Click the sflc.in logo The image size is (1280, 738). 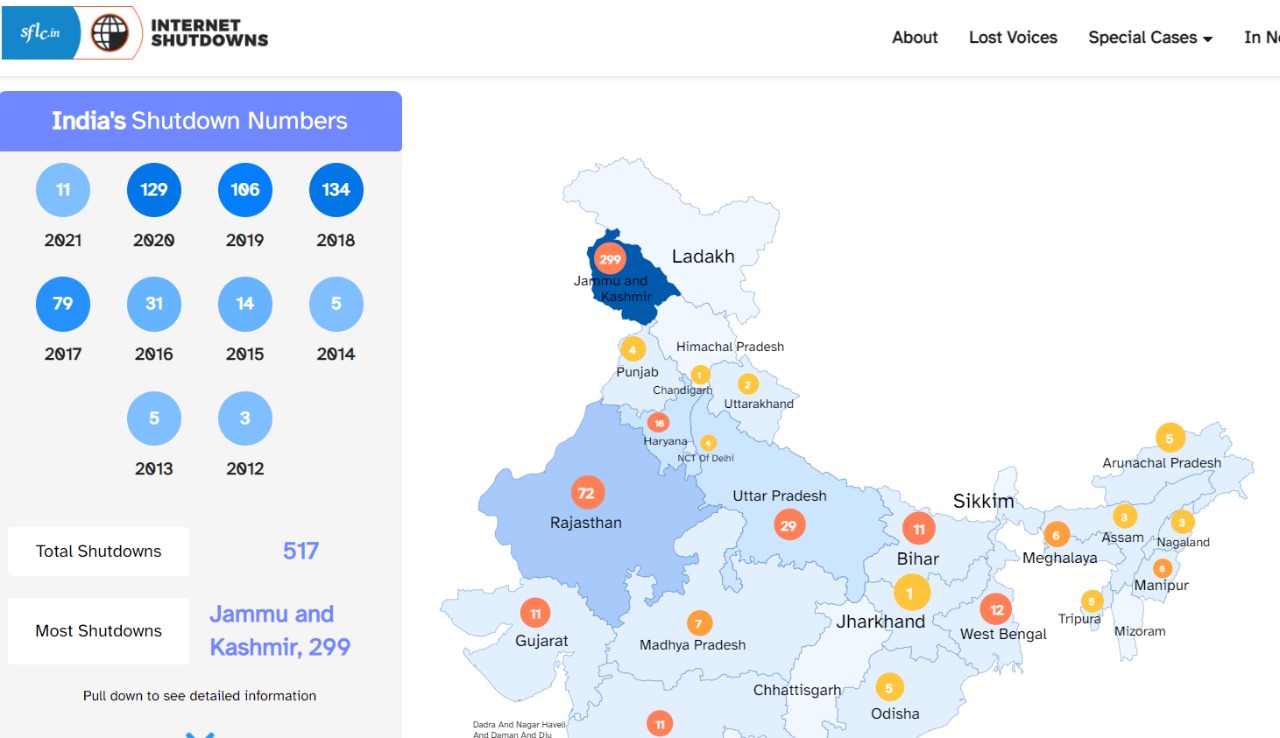(x=40, y=33)
